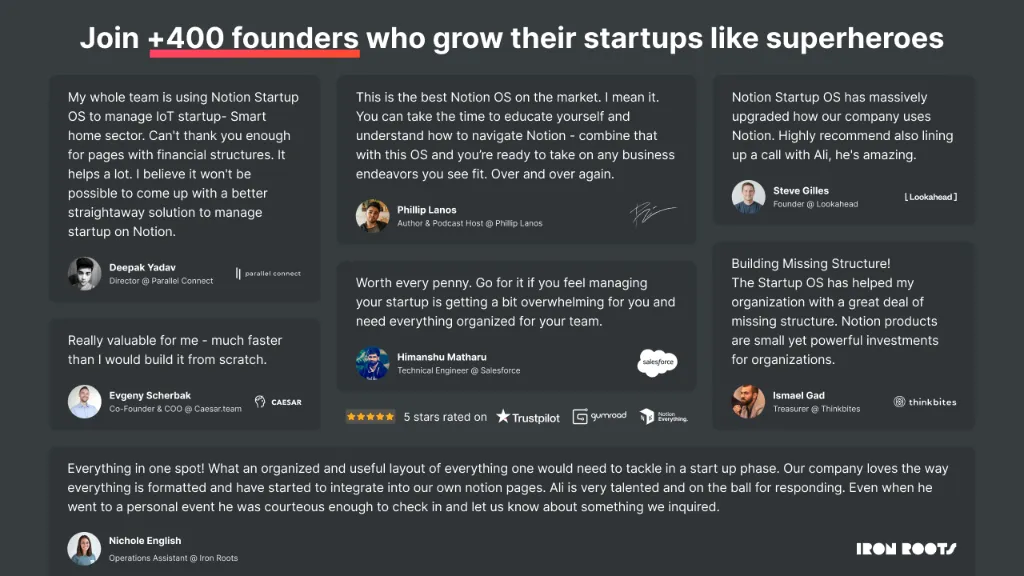Click Phillip Lanos author name
Image resolution: width=1024 pixels, height=576 pixels.
426,210
